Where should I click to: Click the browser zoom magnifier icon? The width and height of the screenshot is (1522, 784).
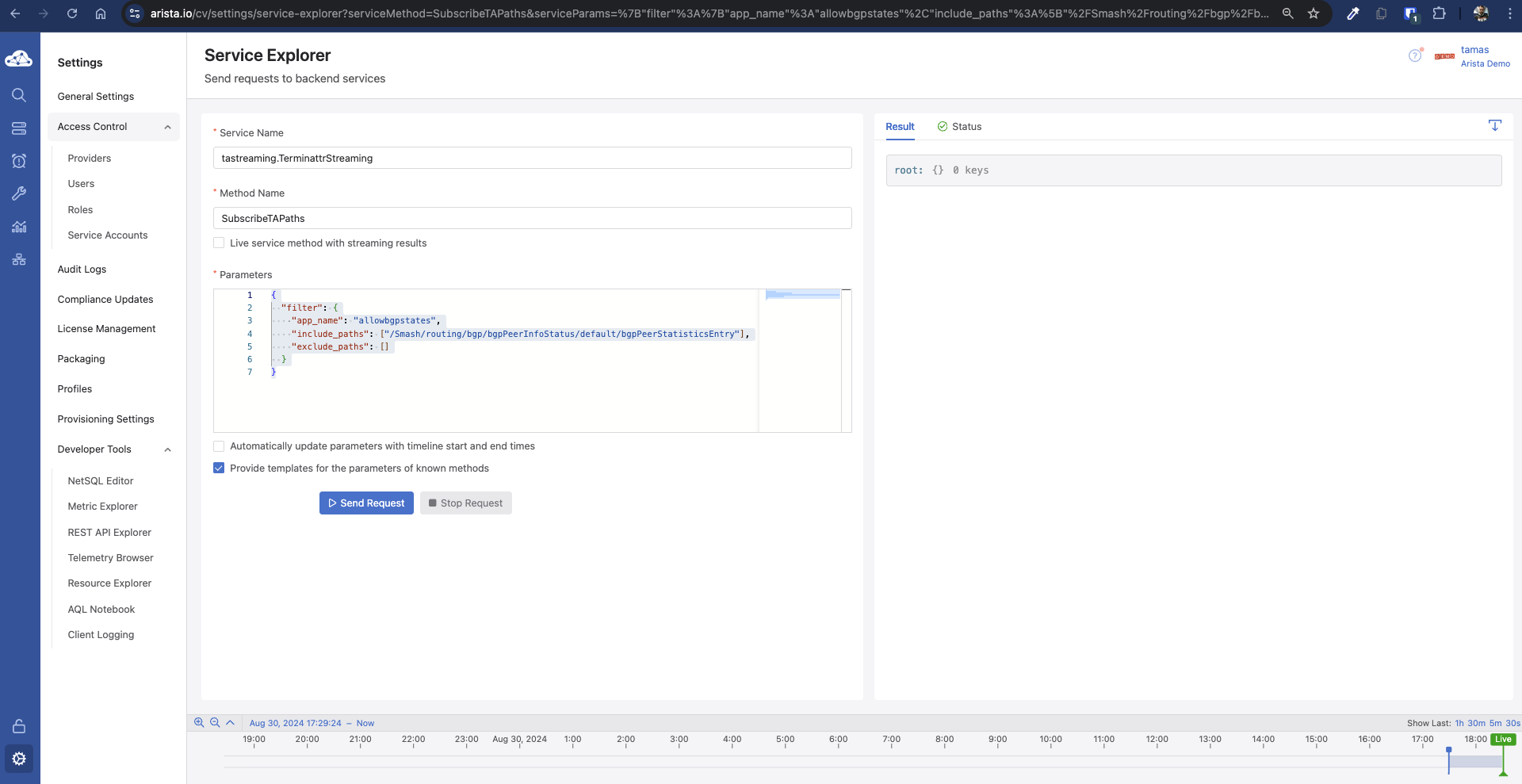pyautogui.click(x=1288, y=13)
